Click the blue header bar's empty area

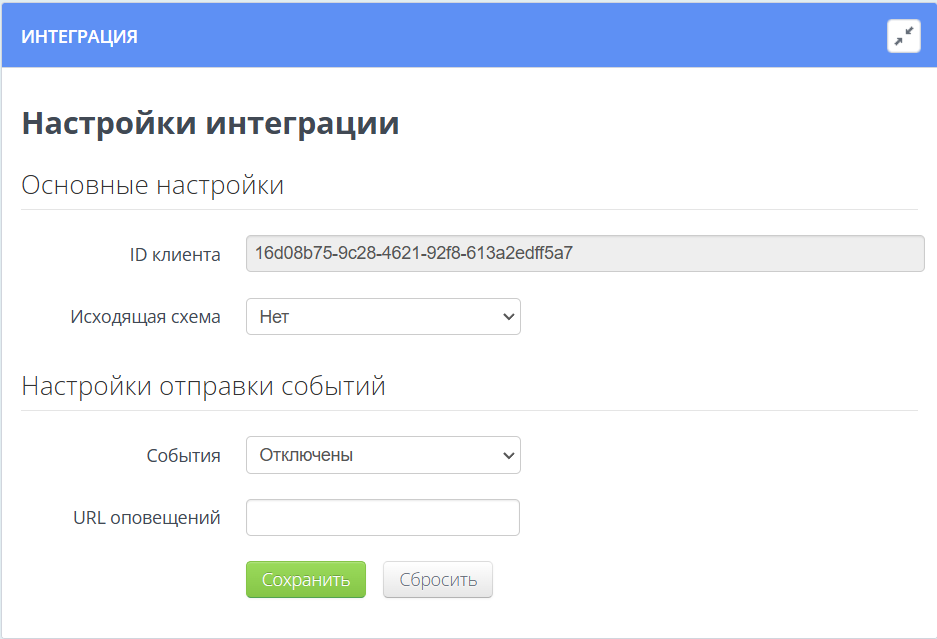500,36
